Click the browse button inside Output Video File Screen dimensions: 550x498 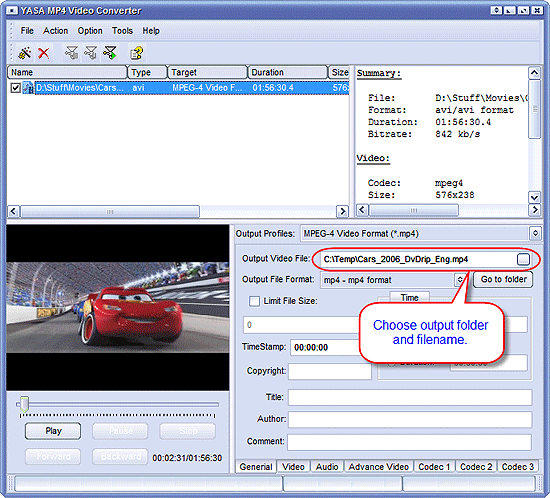[x=523, y=260]
